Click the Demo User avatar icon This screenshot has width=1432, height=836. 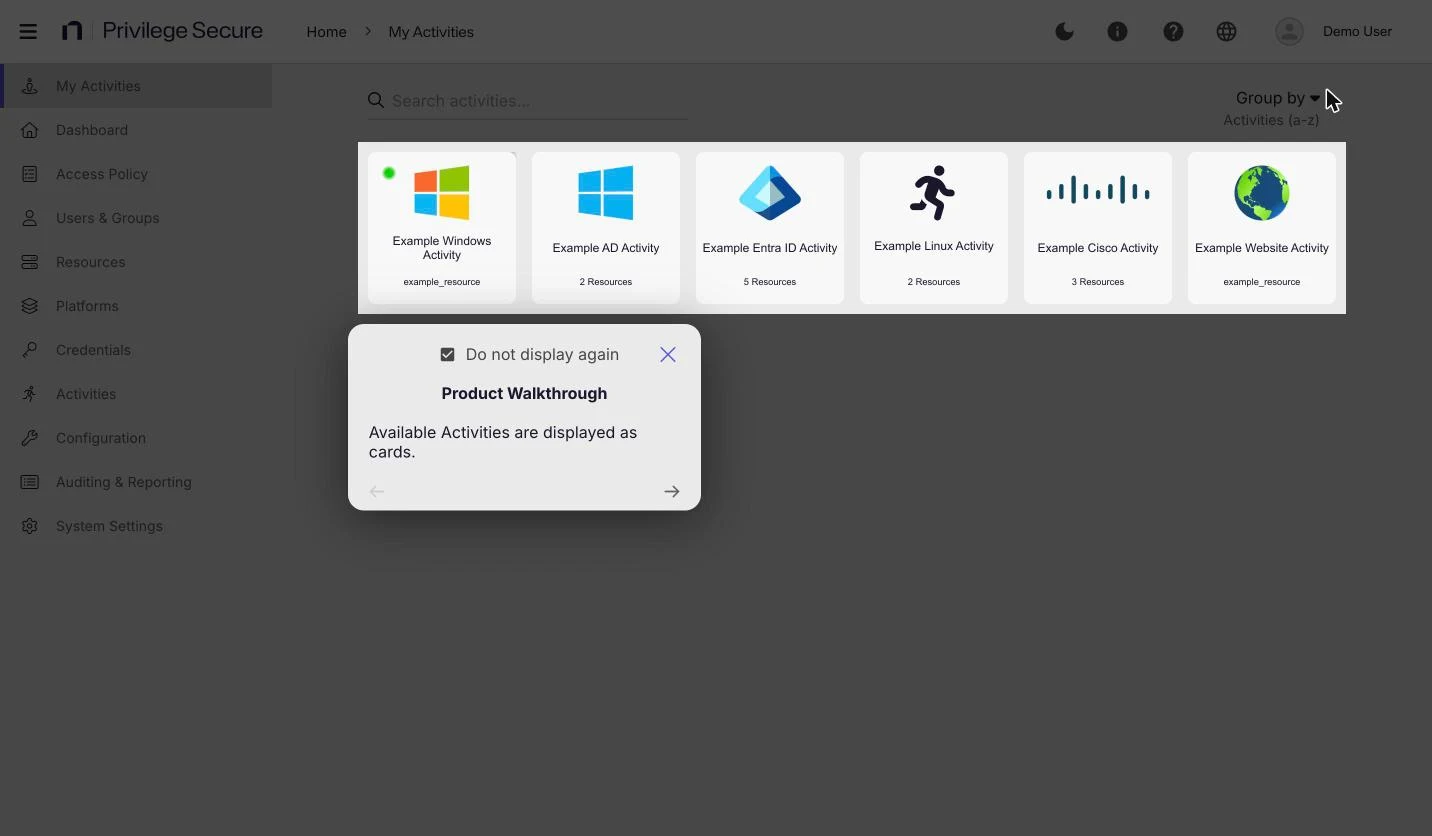[x=1289, y=31]
